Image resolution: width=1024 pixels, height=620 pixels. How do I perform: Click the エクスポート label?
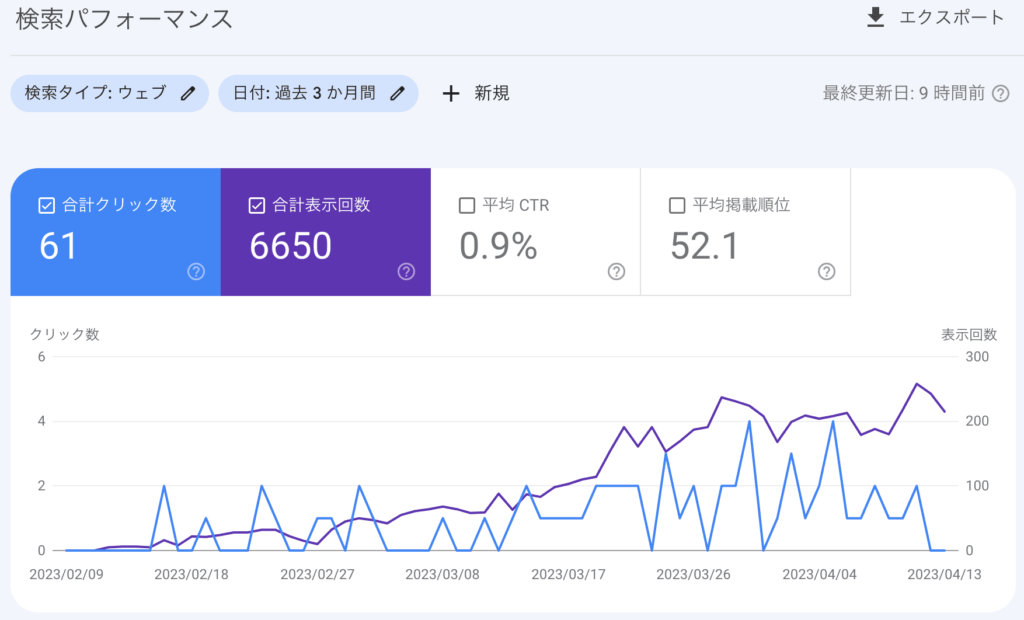click(x=951, y=18)
